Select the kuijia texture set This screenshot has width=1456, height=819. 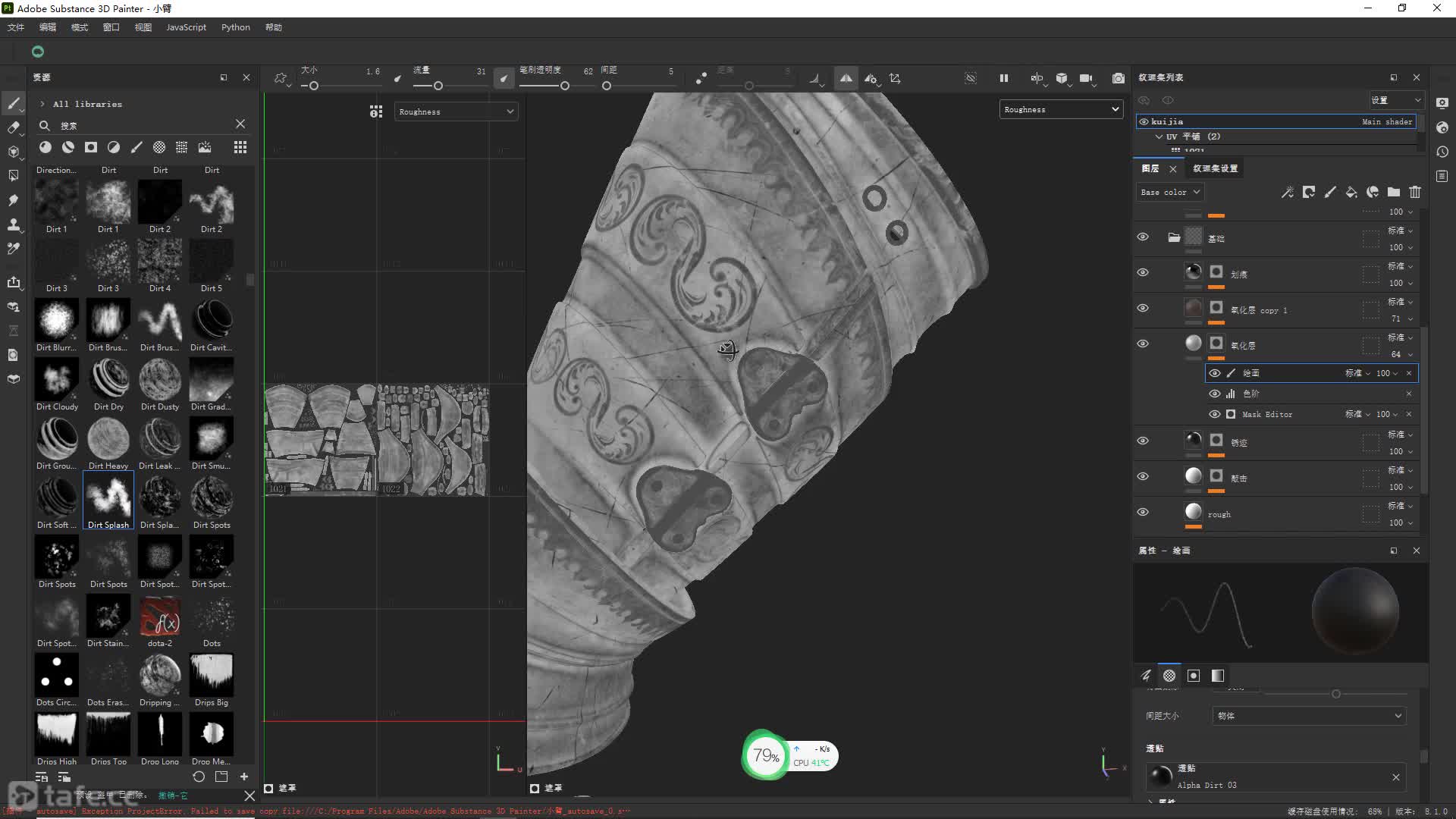(x=1276, y=121)
